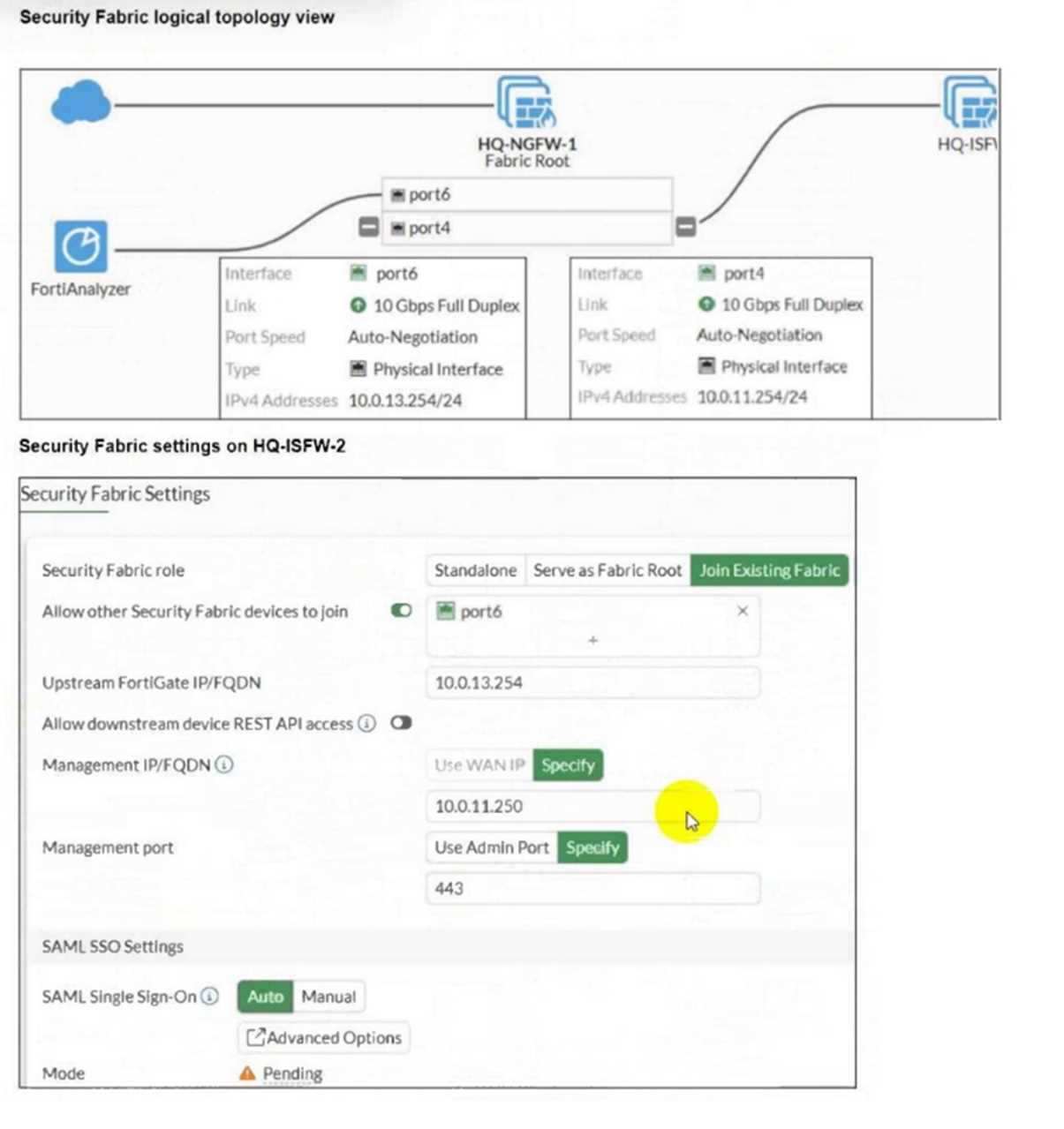Select Use Admin Port for management port
This screenshot has width=1064, height=1129.
(x=491, y=847)
